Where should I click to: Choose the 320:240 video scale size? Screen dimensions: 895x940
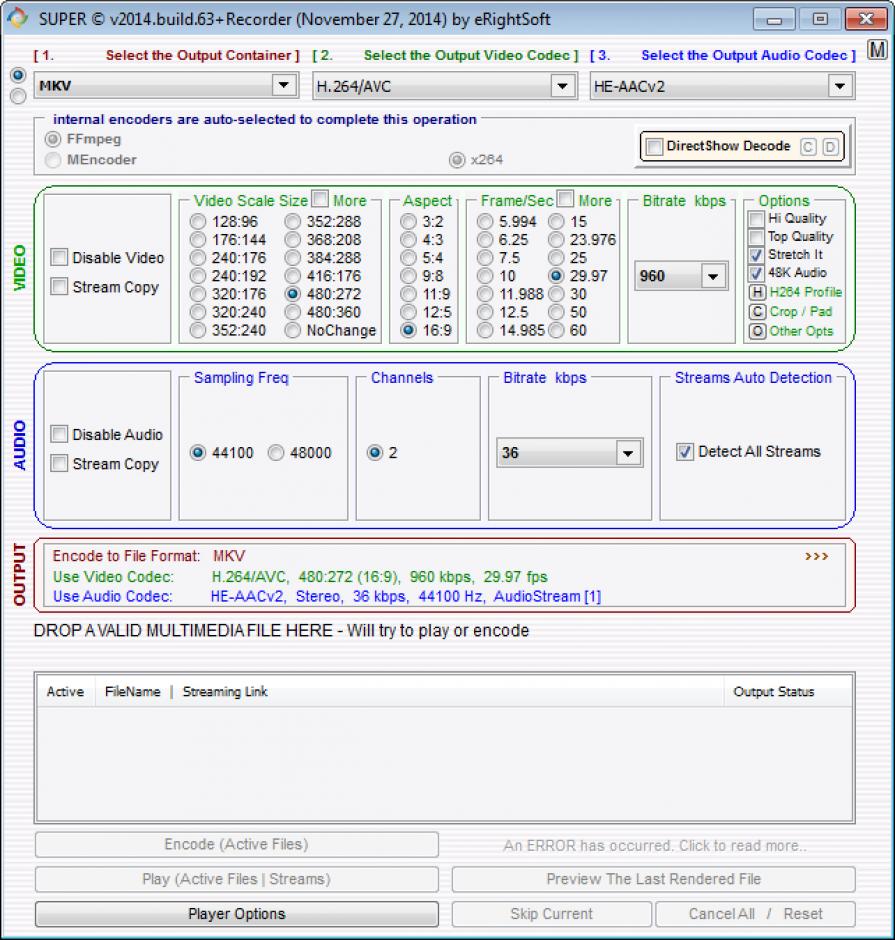(x=199, y=312)
